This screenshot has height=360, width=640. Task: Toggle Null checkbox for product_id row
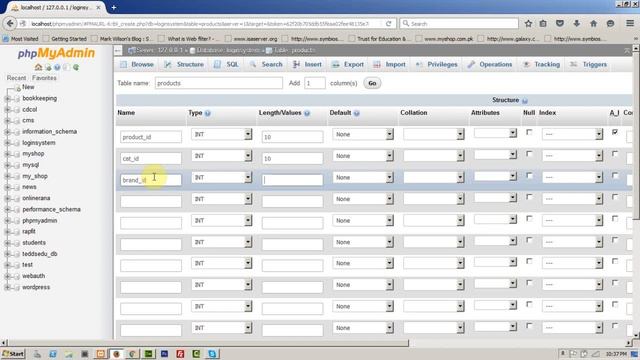point(529,132)
